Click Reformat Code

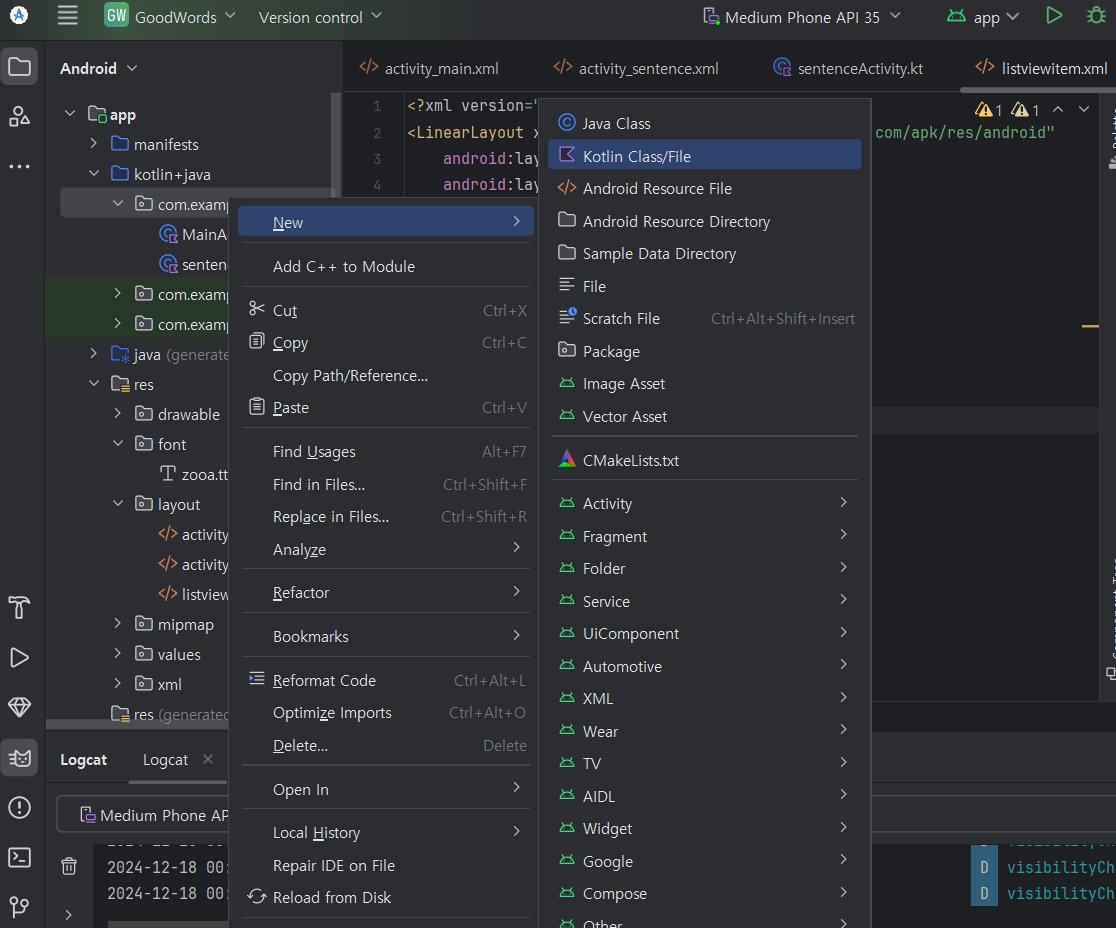click(386, 680)
